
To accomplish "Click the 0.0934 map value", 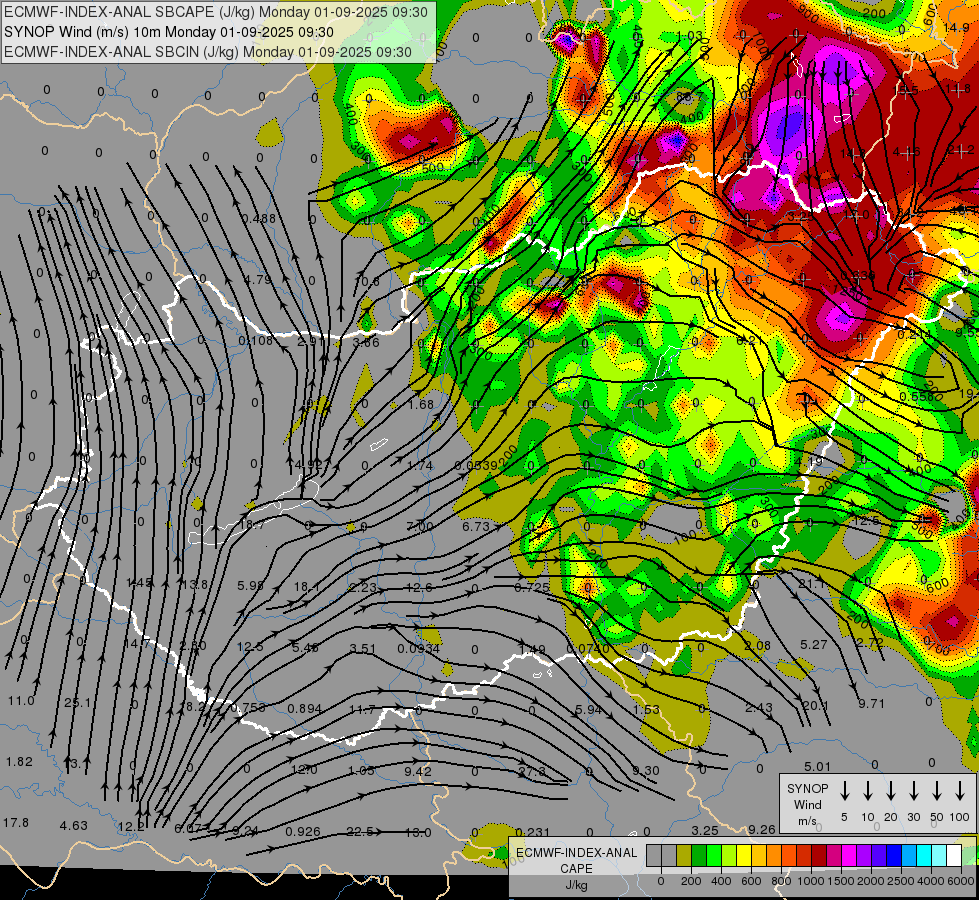I will (x=418, y=649).
